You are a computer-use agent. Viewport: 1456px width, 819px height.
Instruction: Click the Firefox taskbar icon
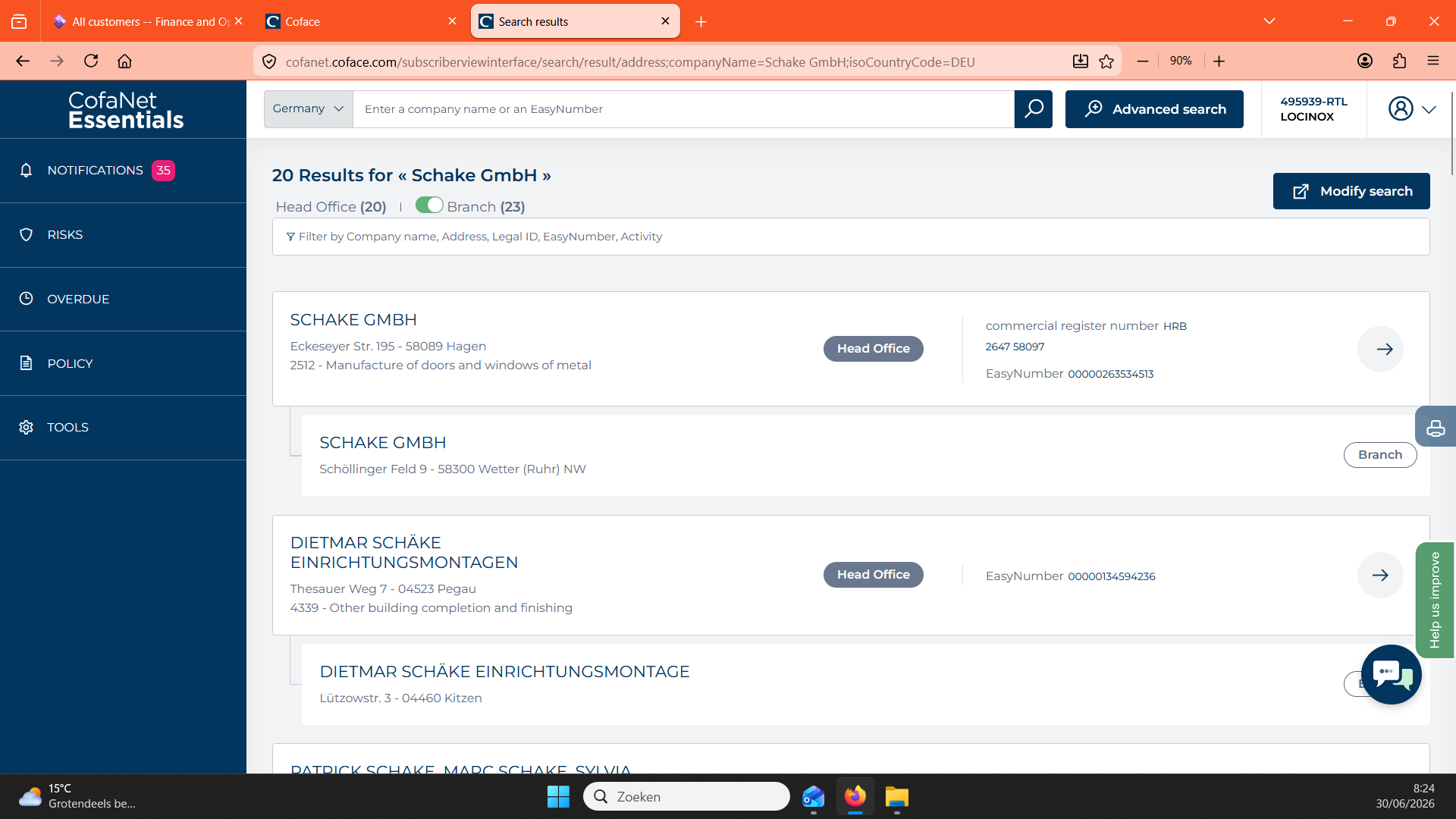[855, 796]
